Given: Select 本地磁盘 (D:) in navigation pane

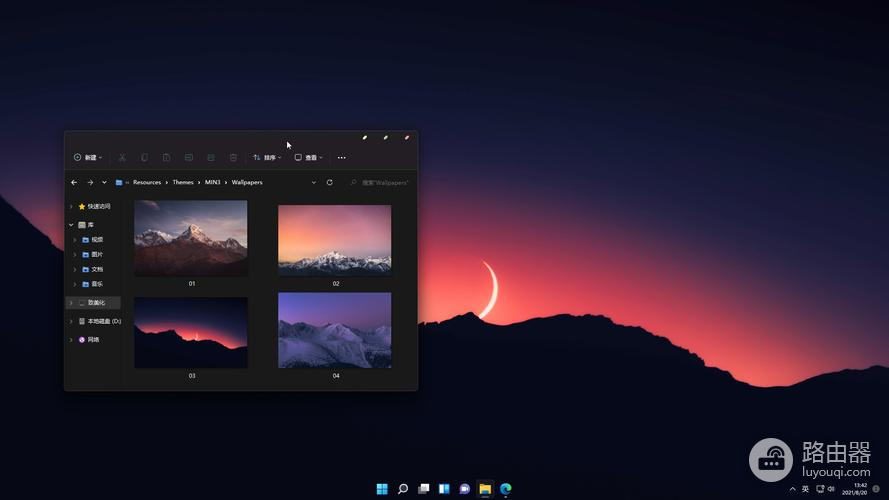Looking at the screenshot, I should pyautogui.click(x=103, y=321).
